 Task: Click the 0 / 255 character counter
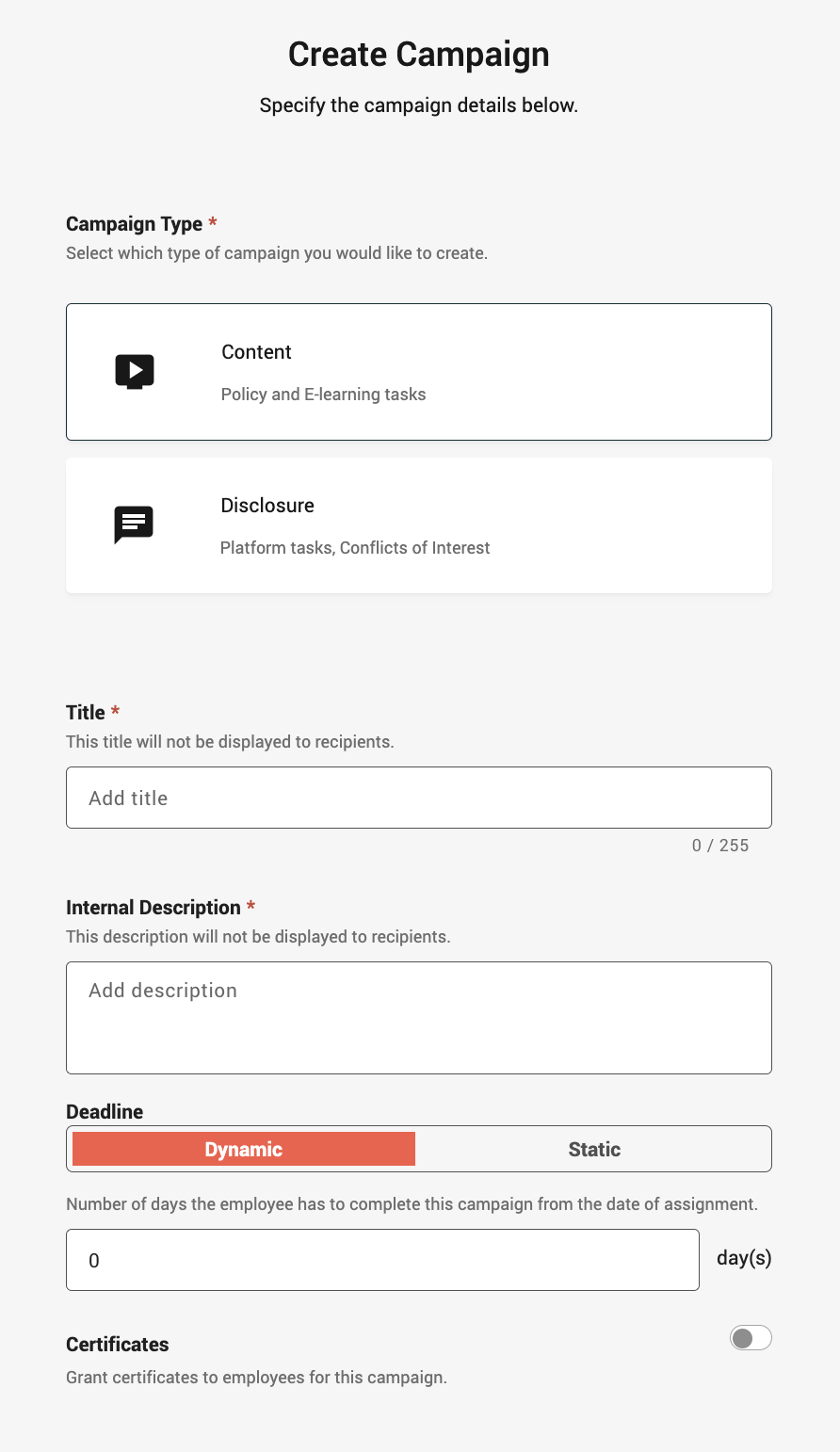coord(720,846)
